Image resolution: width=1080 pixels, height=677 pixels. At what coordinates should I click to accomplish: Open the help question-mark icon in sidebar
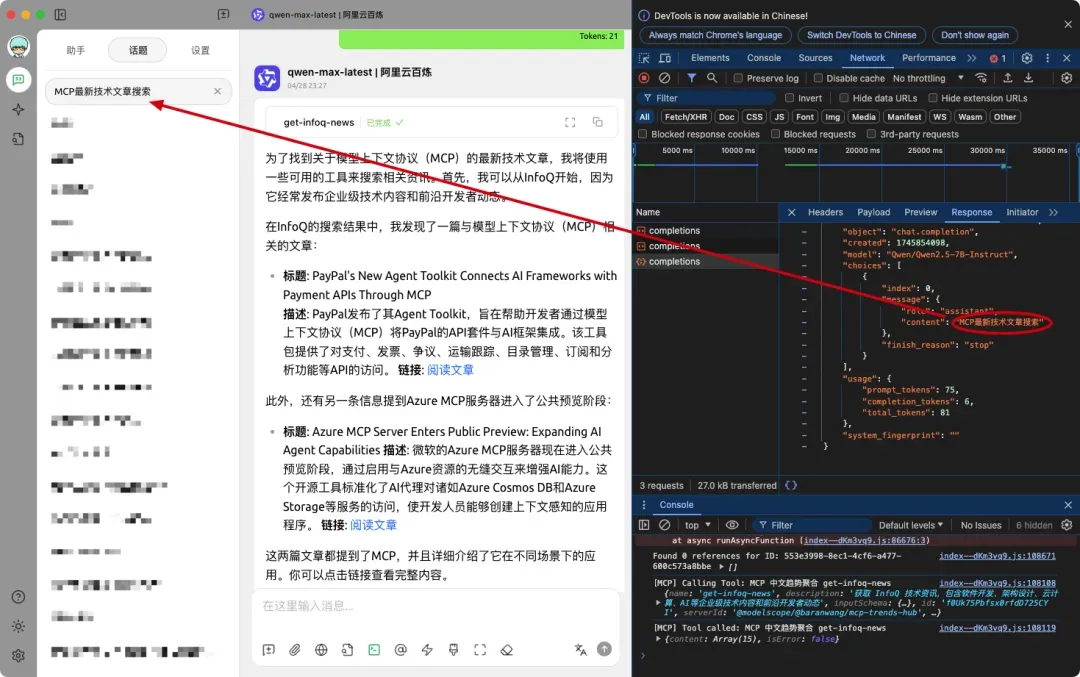pos(19,597)
